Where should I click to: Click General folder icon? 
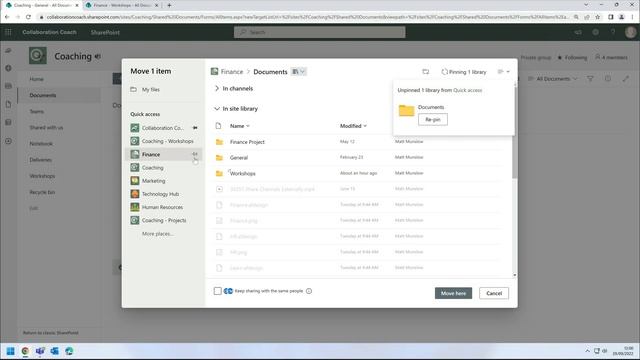point(219,158)
